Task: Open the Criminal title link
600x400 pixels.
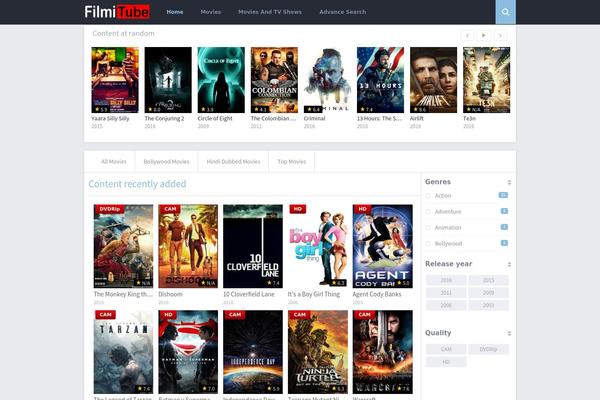Action: coord(315,119)
